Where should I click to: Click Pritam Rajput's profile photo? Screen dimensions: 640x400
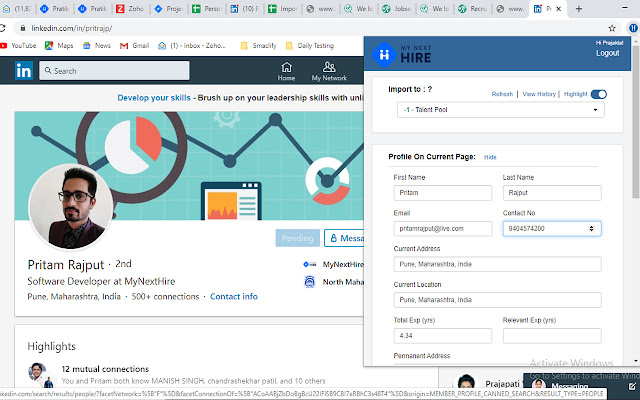[71, 207]
